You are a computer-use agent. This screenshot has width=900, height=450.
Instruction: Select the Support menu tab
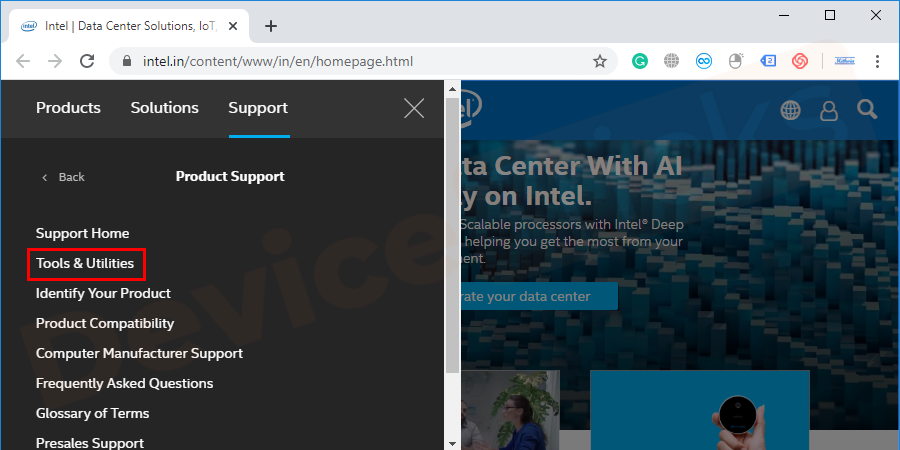258,108
